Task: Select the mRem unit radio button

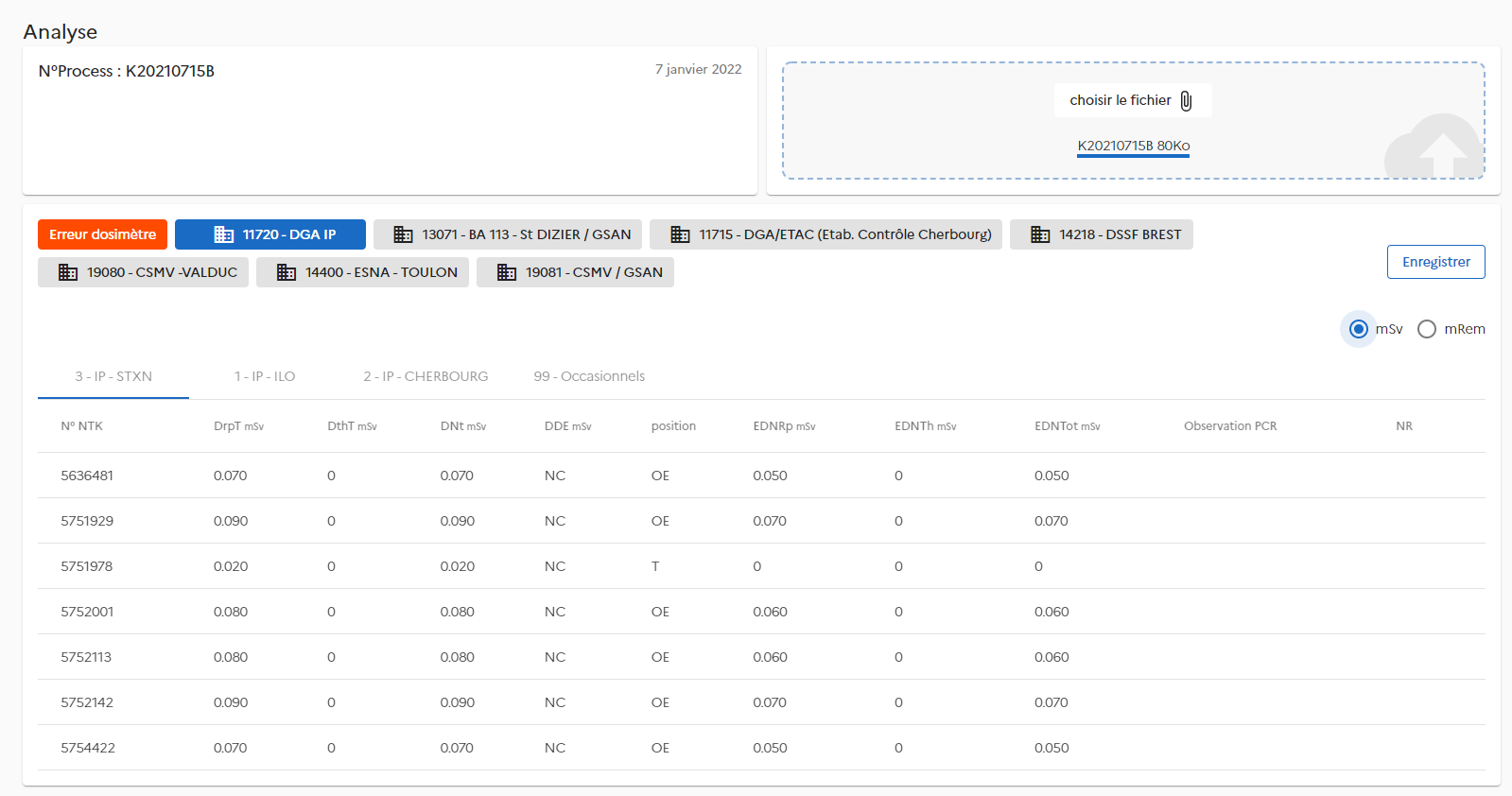Action: coord(1427,329)
